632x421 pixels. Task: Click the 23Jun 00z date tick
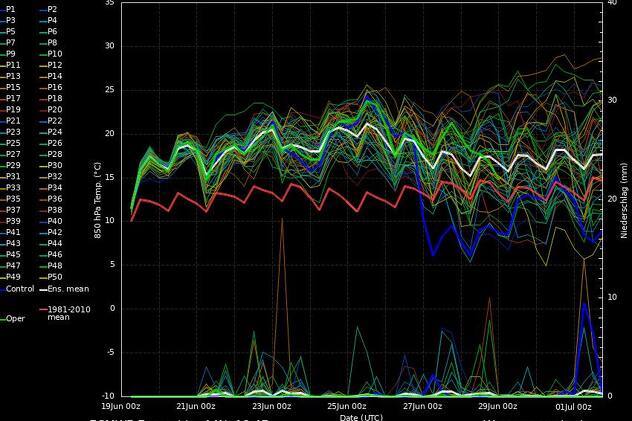pyautogui.click(x=271, y=407)
